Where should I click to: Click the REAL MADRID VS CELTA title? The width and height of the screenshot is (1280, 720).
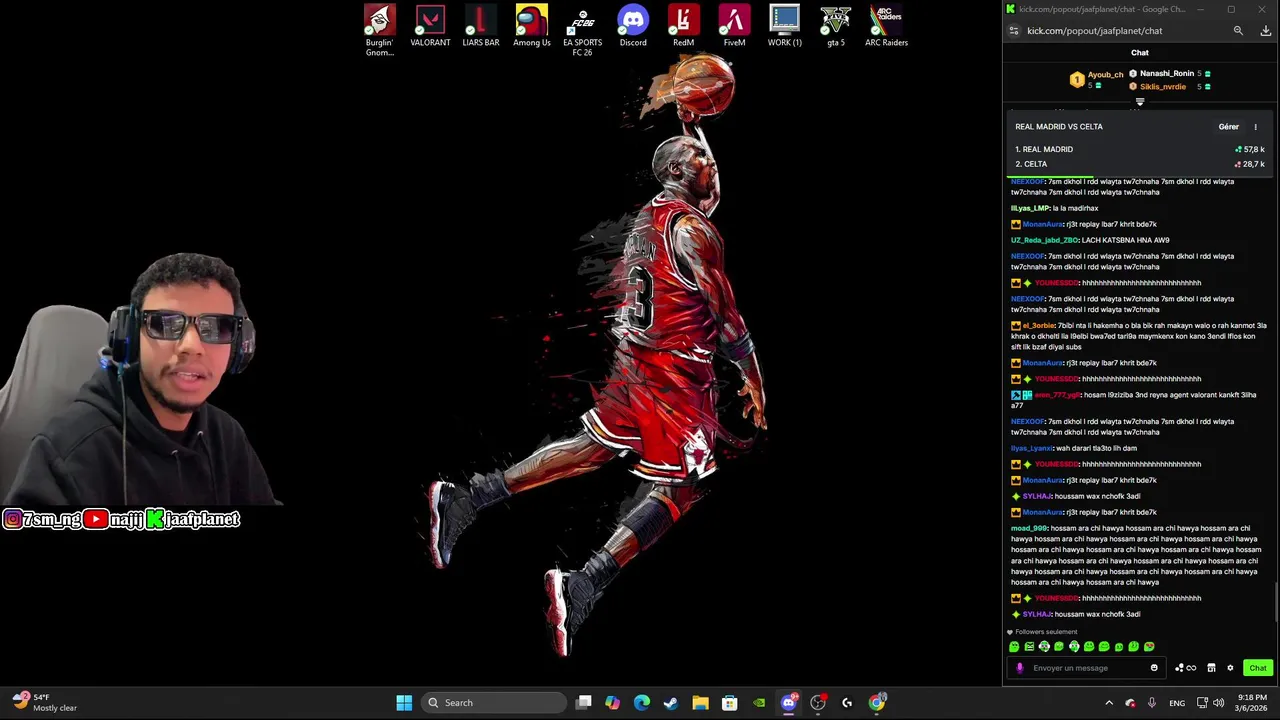click(x=1059, y=127)
